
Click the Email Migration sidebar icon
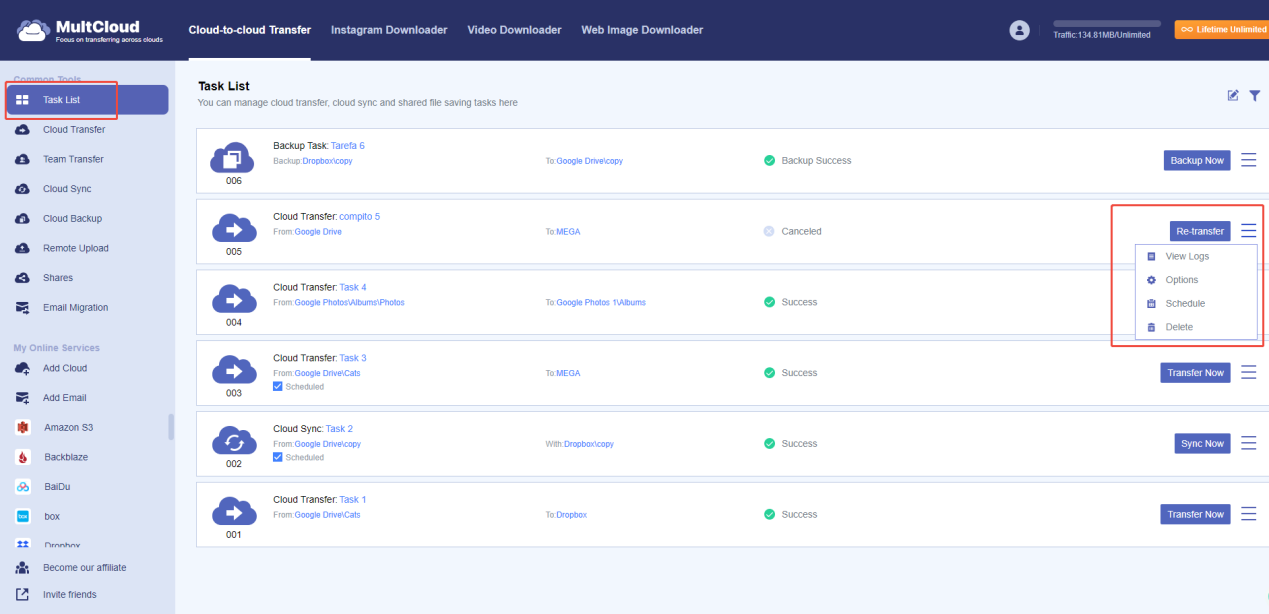click(22, 308)
